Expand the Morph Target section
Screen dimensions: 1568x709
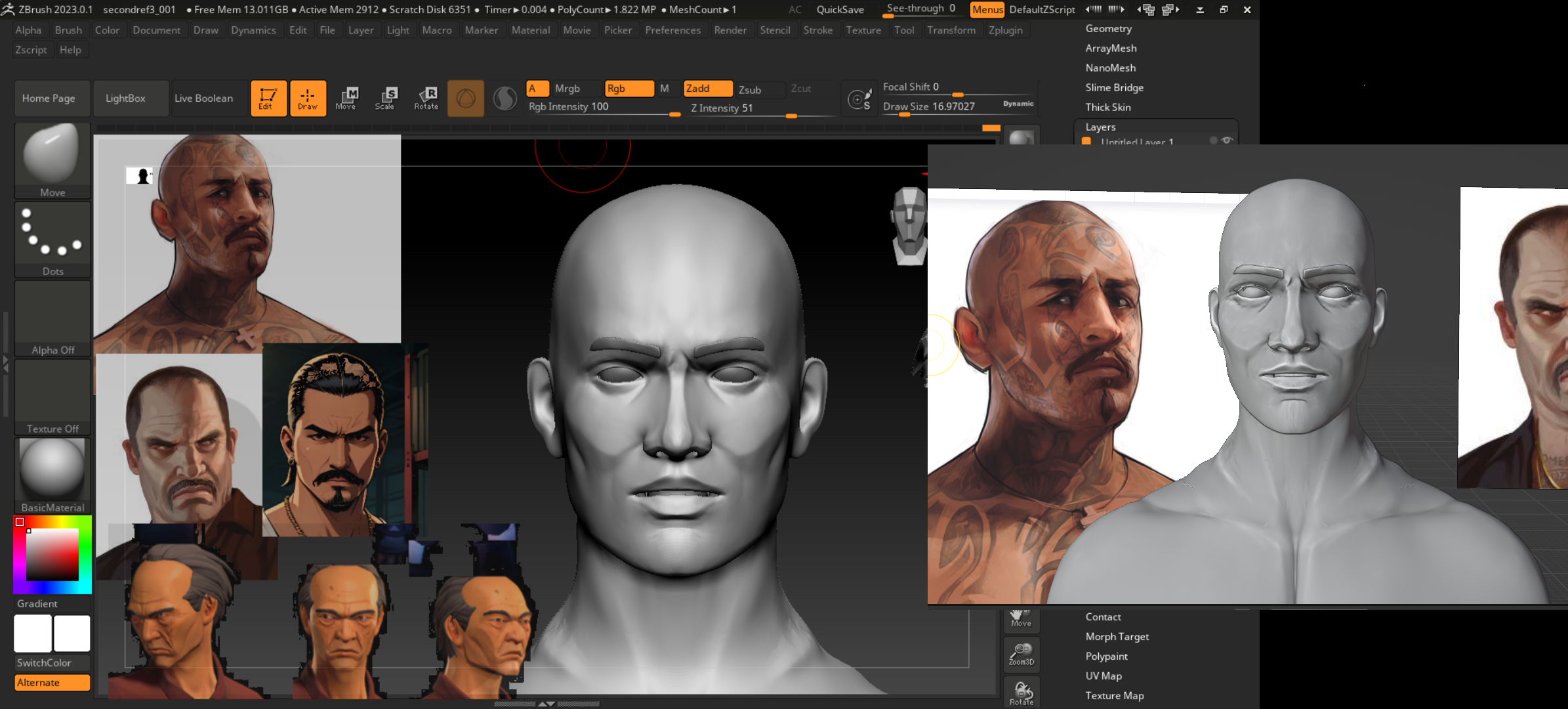click(x=1117, y=636)
